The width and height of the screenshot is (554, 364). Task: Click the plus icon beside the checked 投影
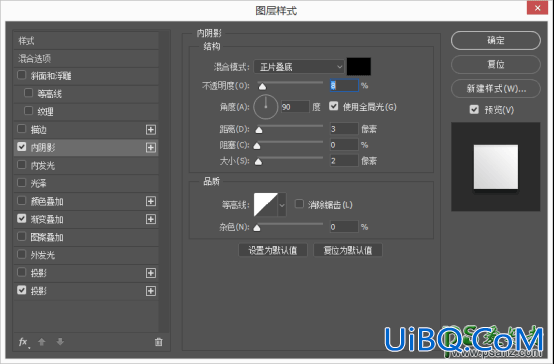[151, 291]
